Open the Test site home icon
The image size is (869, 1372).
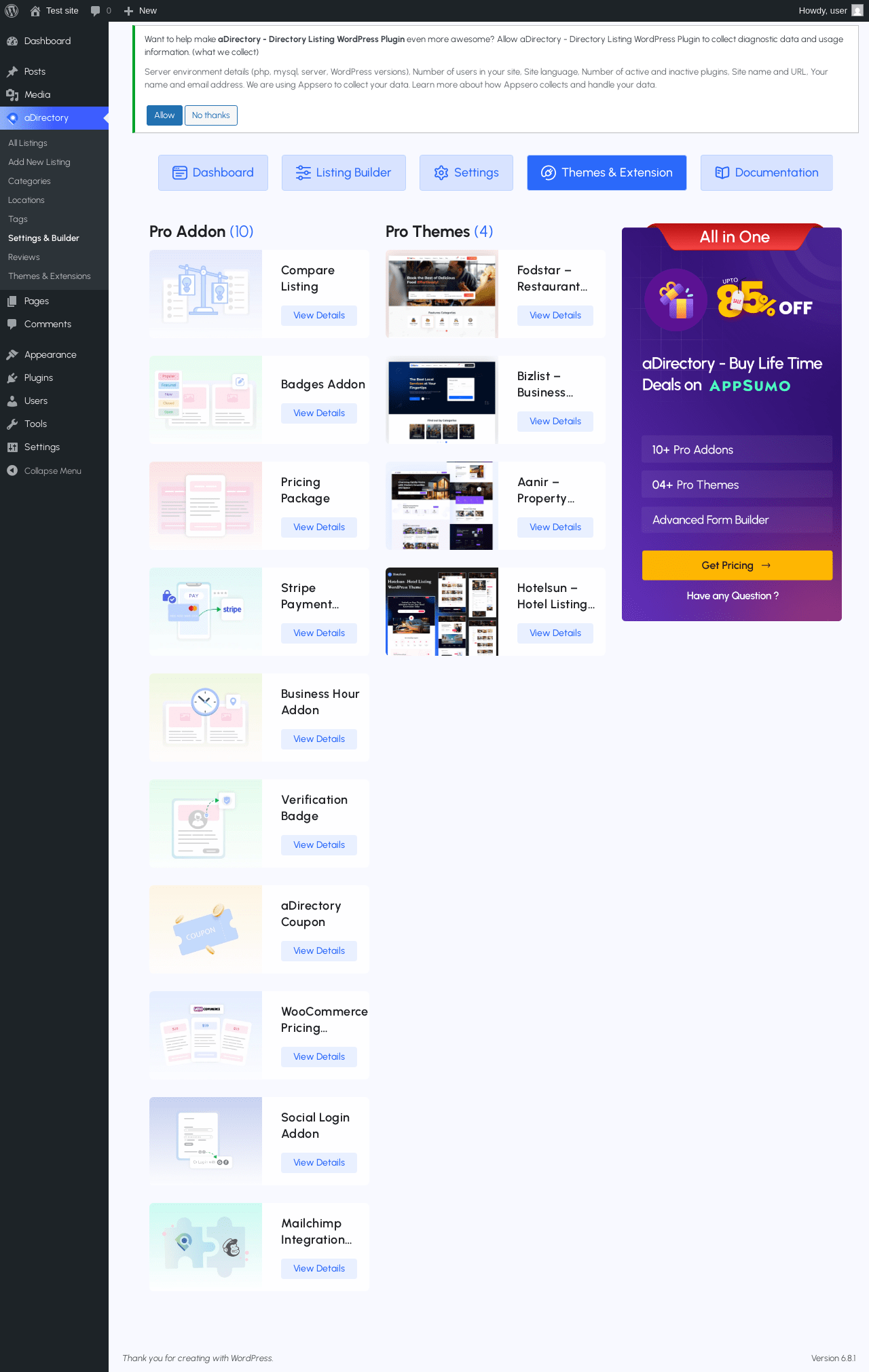point(35,11)
